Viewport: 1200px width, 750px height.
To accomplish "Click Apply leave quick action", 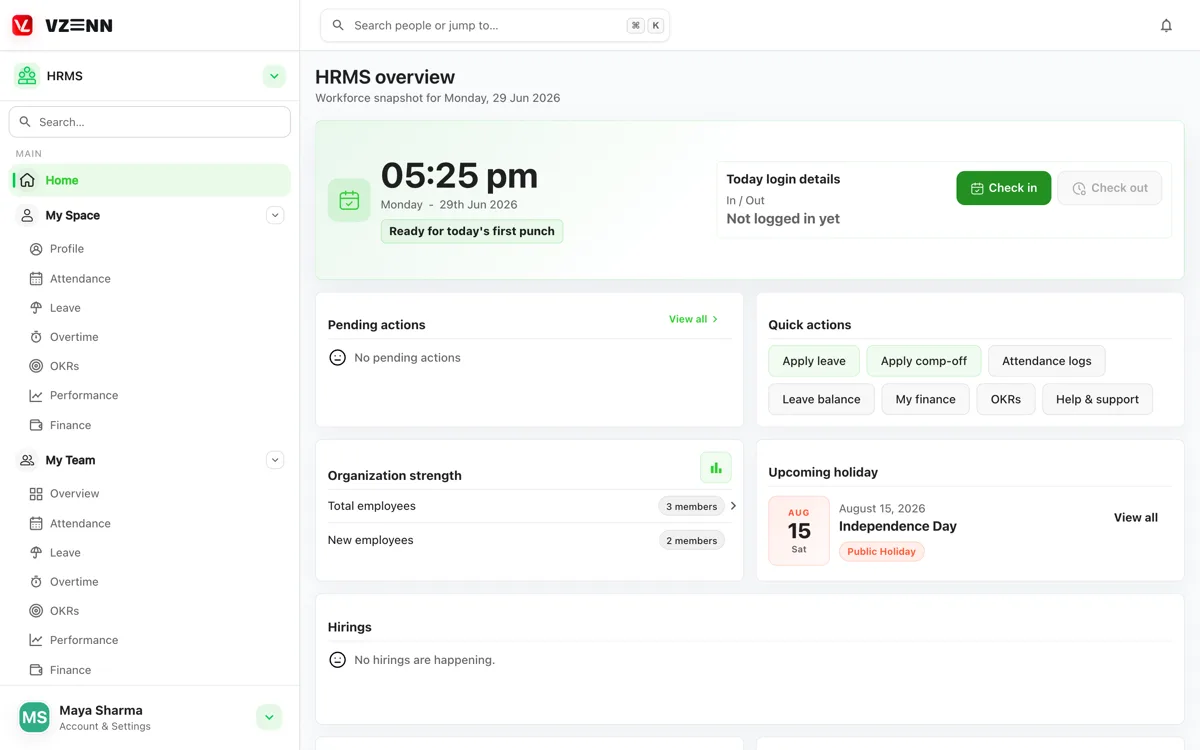I will 814,361.
